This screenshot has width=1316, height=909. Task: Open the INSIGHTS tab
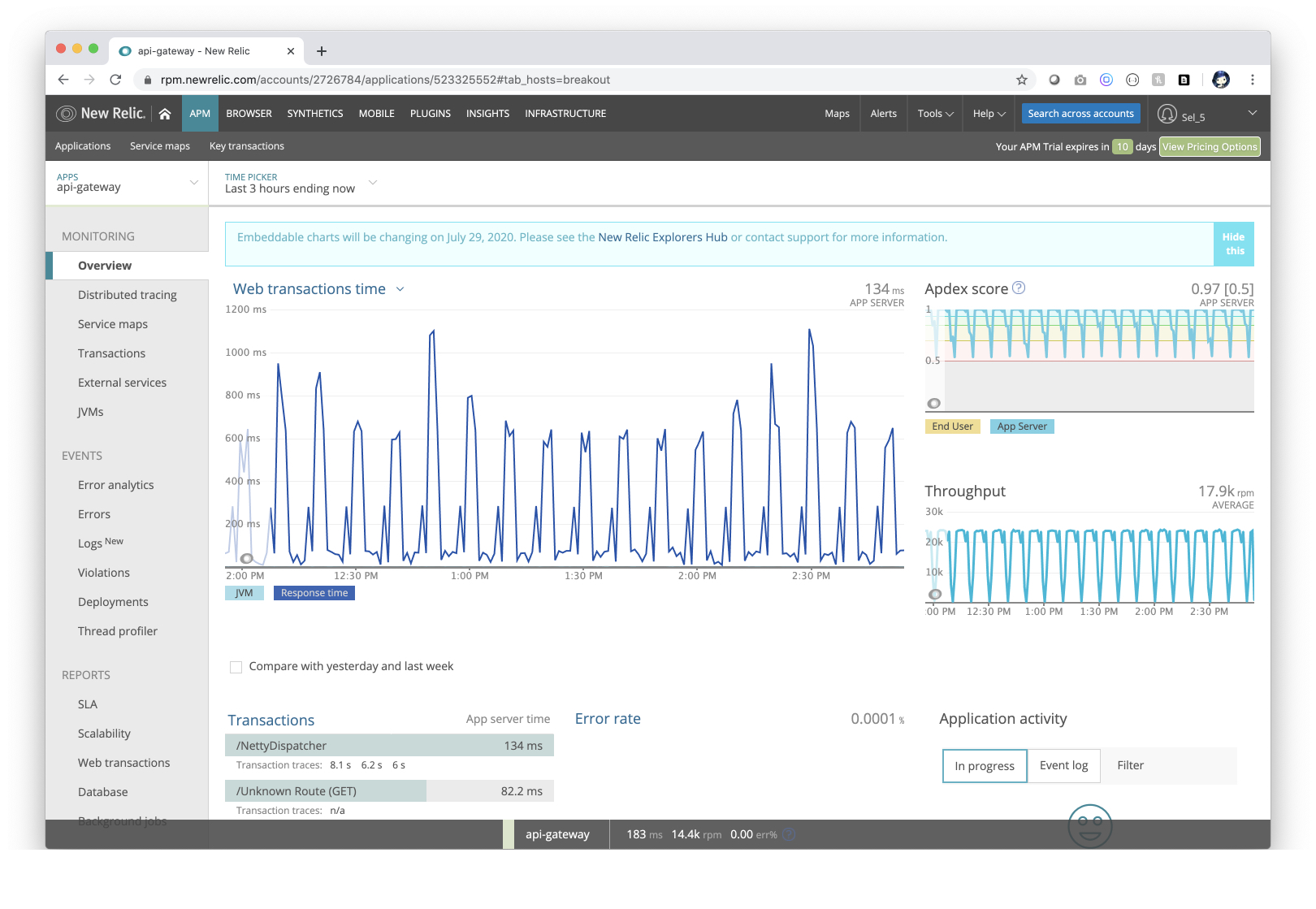(x=487, y=114)
